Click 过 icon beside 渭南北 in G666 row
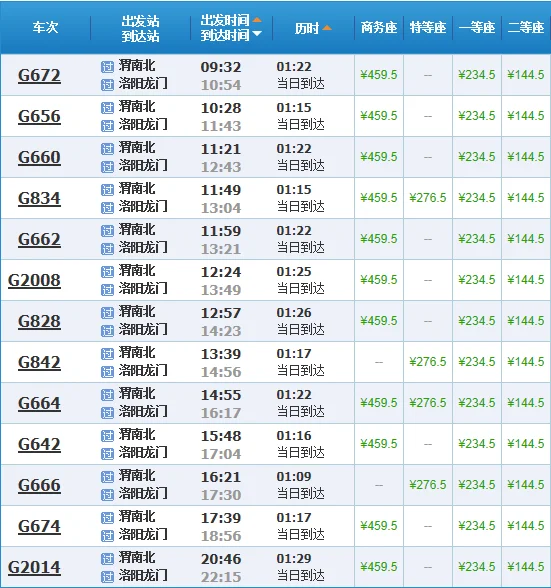This screenshot has width=551, height=588. (x=107, y=477)
